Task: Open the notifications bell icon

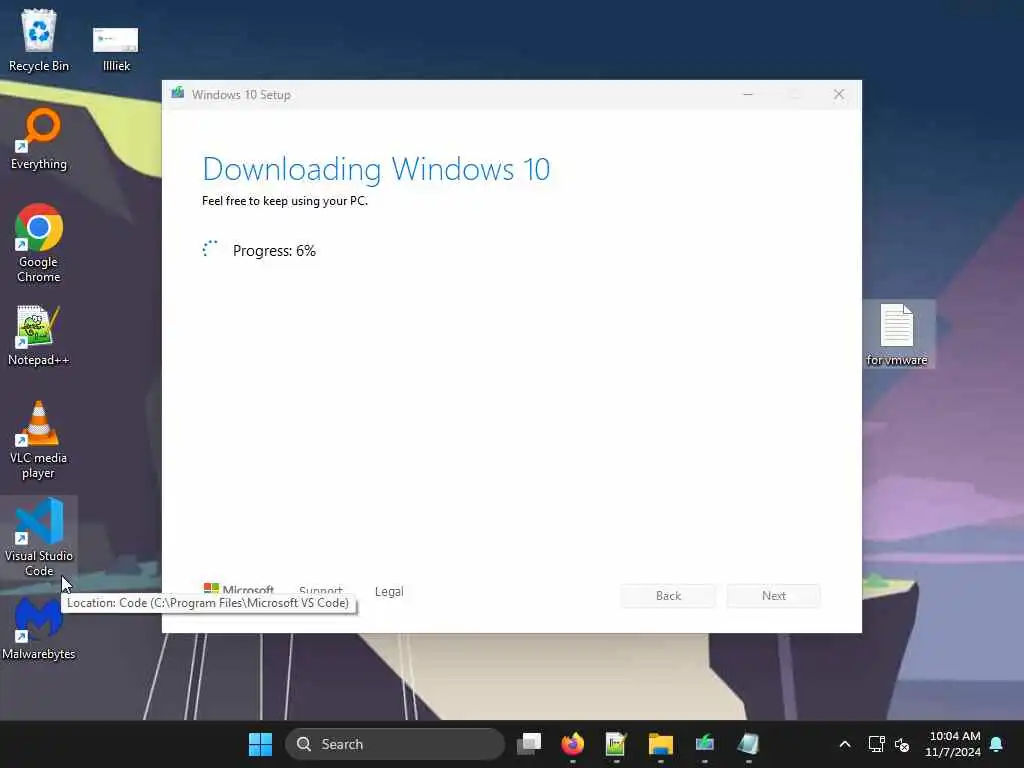Action: tap(996, 744)
